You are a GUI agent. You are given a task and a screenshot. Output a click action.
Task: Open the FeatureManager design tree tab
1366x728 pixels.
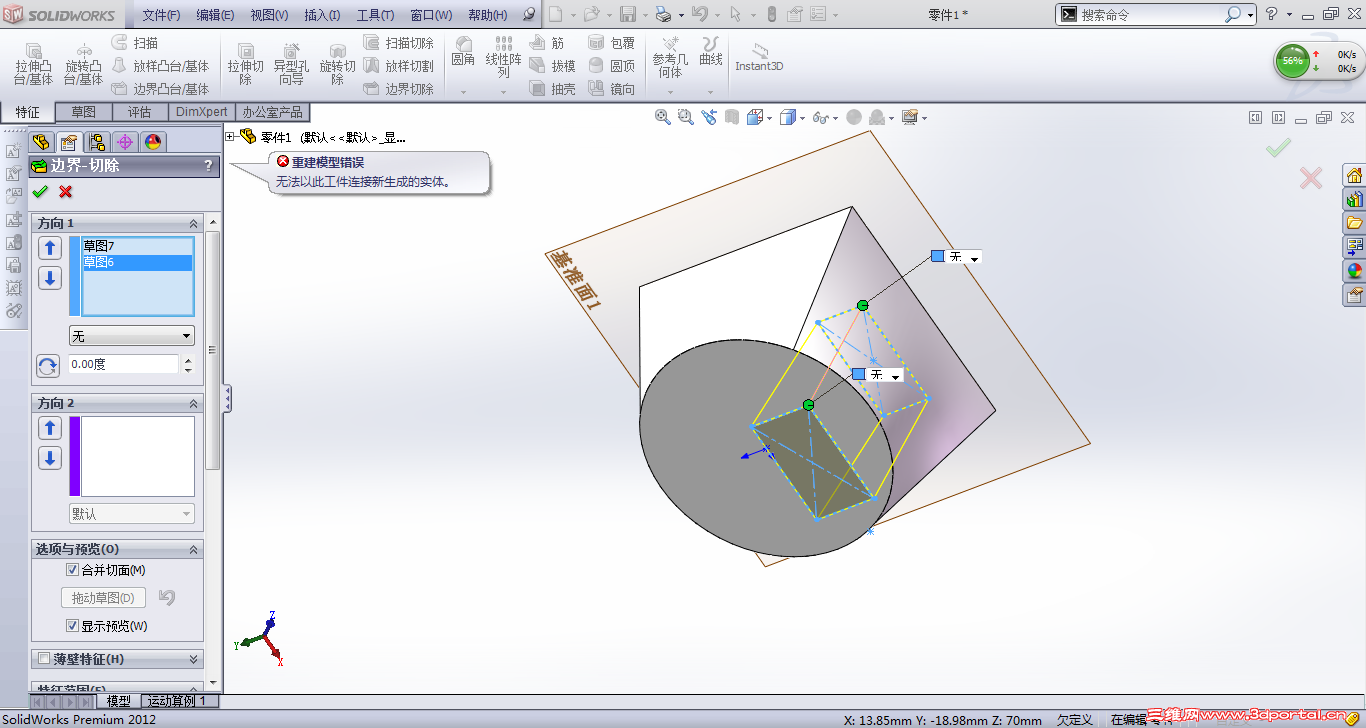pyautogui.click(x=41, y=142)
